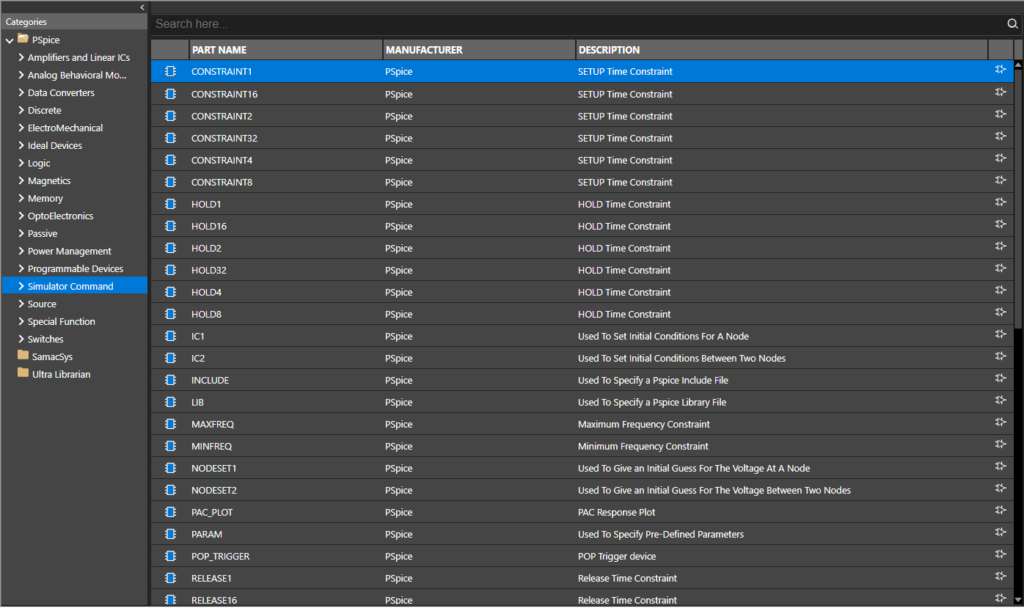1024x608 pixels.
Task: Select the HOLD2 part name
Action: (x=206, y=248)
